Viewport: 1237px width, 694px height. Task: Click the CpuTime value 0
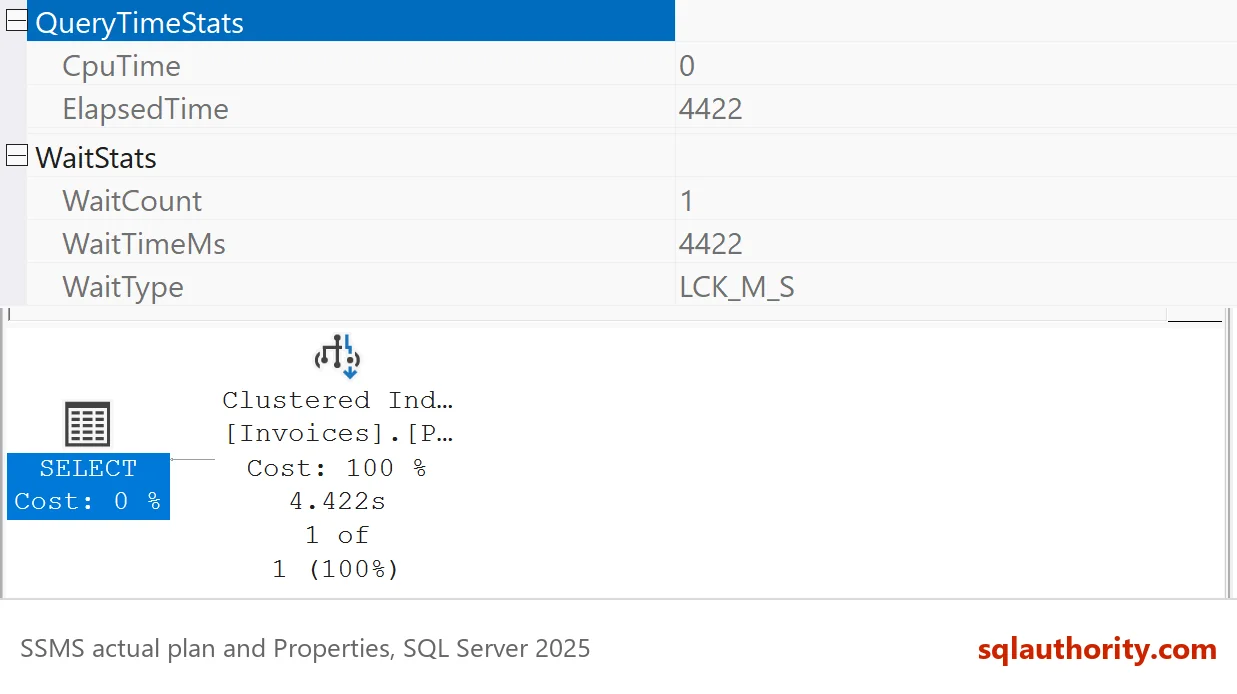pos(687,66)
